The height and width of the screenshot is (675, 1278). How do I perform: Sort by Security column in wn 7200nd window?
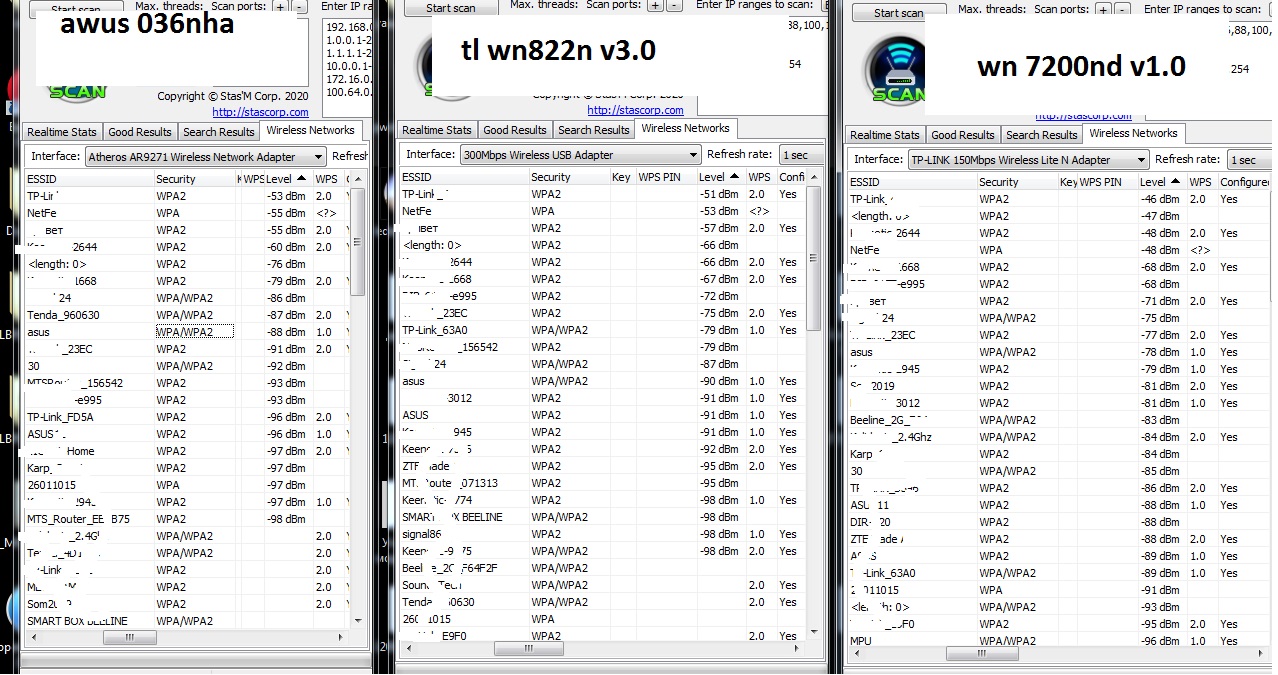tap(1016, 182)
